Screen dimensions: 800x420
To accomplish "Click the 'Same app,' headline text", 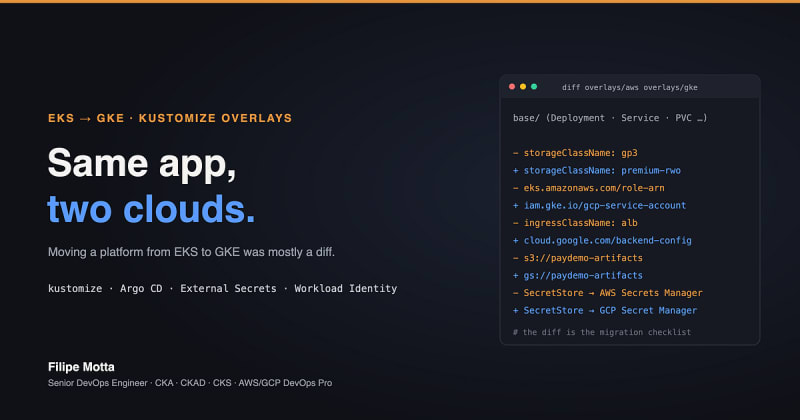I will 142,164.
